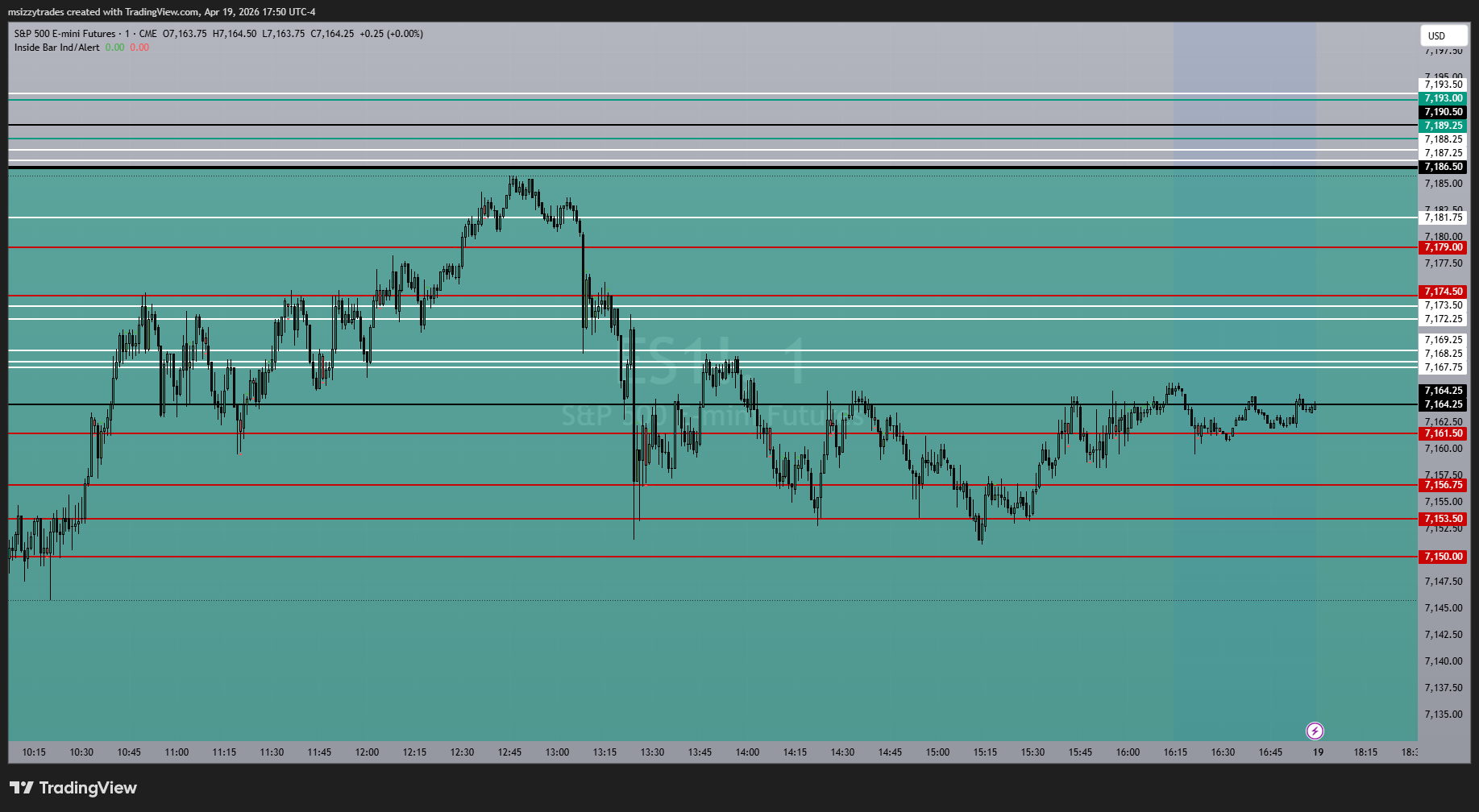Click the 18:15 time axis label
1479x812 pixels.
1365,752
